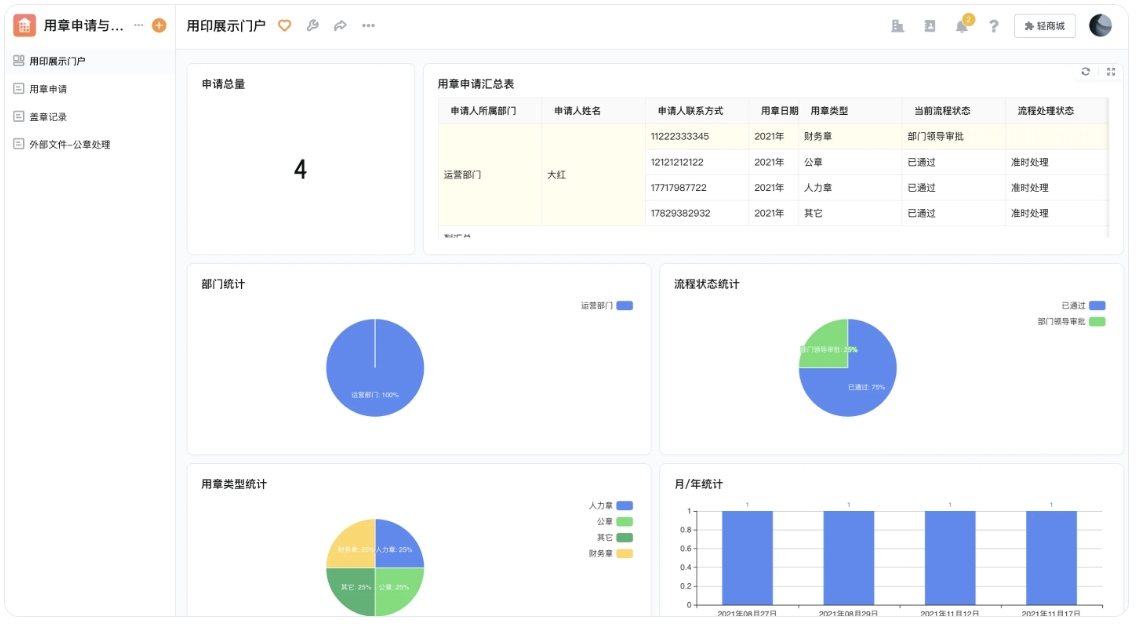The width and height of the screenshot is (1136, 626).
Task: Click the organization building icon in top bar
Action: (x=897, y=26)
